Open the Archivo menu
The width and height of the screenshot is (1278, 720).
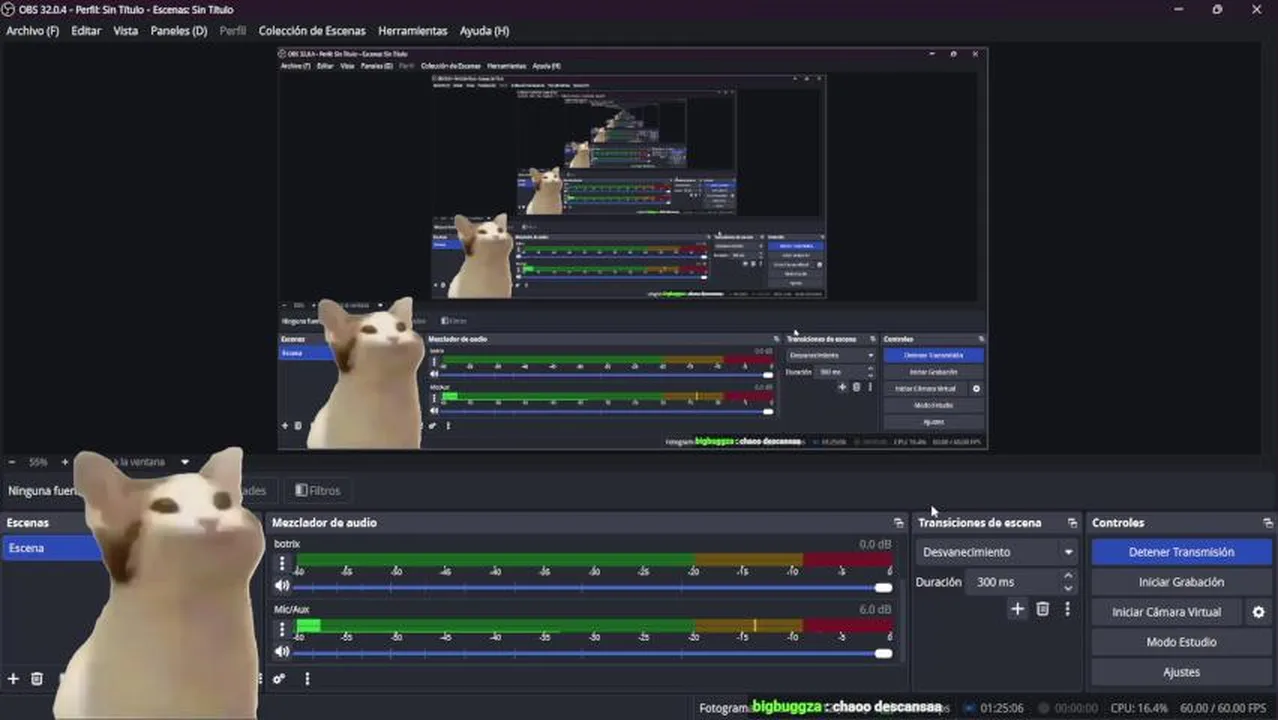click(x=32, y=31)
